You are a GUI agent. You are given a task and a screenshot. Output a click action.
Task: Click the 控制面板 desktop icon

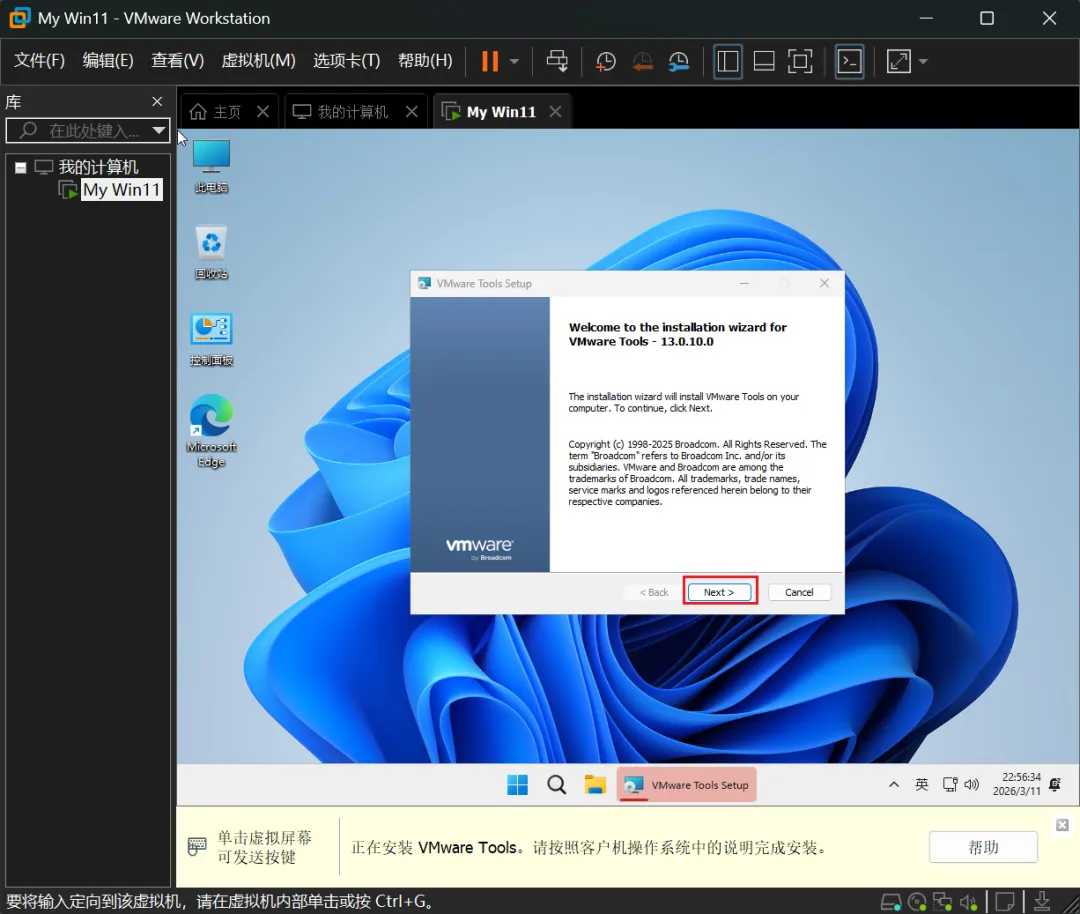[x=211, y=339]
